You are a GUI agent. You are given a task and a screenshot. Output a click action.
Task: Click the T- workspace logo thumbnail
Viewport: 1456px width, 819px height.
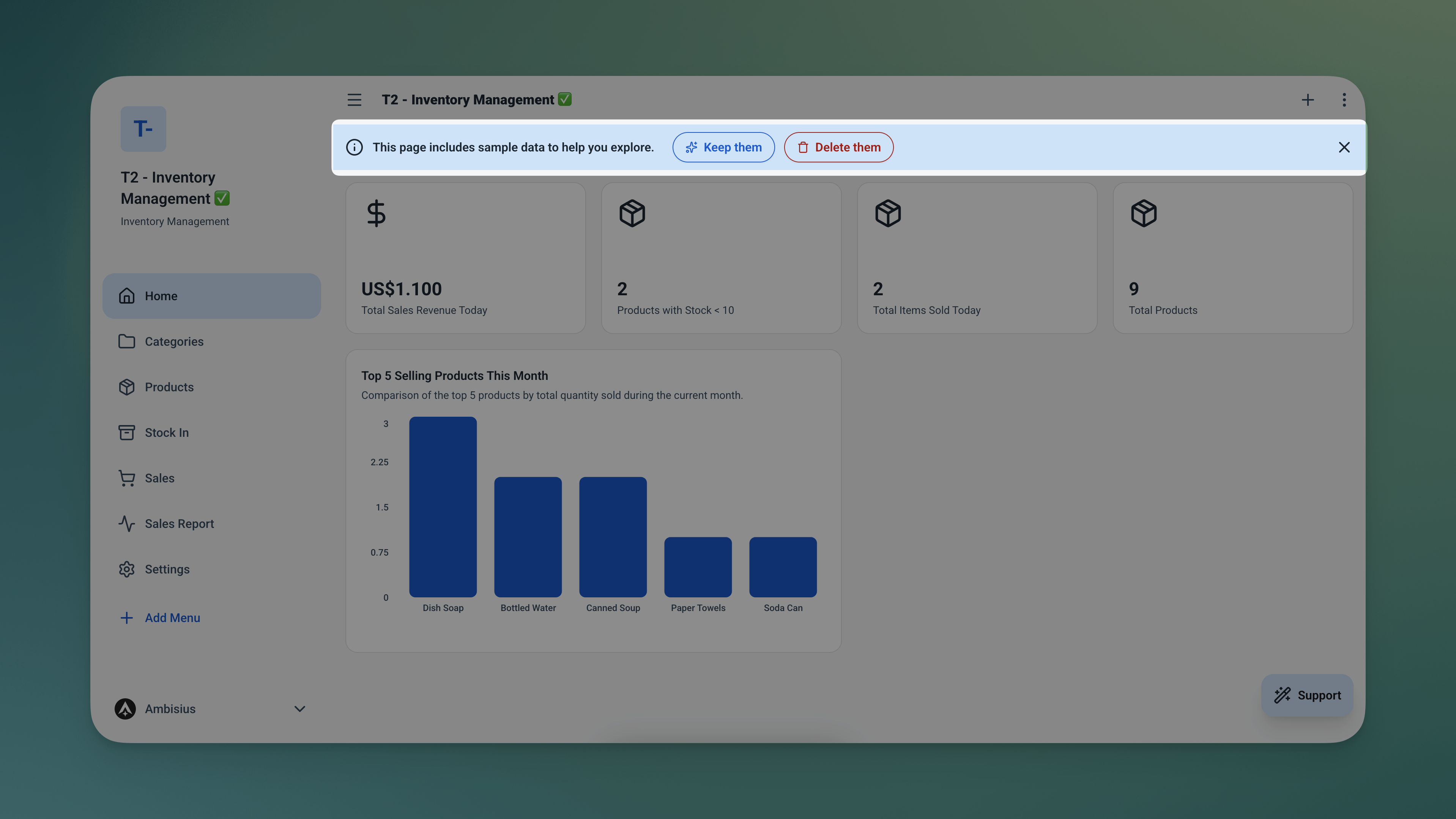143,129
